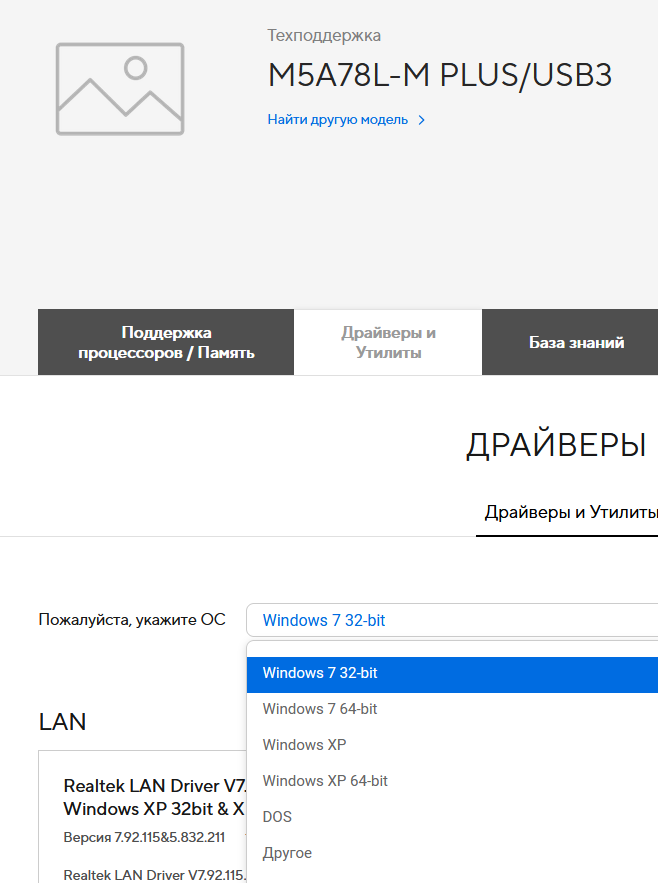The height and width of the screenshot is (883, 658).
Task: Choose 'Windows 7 64-bit' option
Action: (x=452, y=709)
